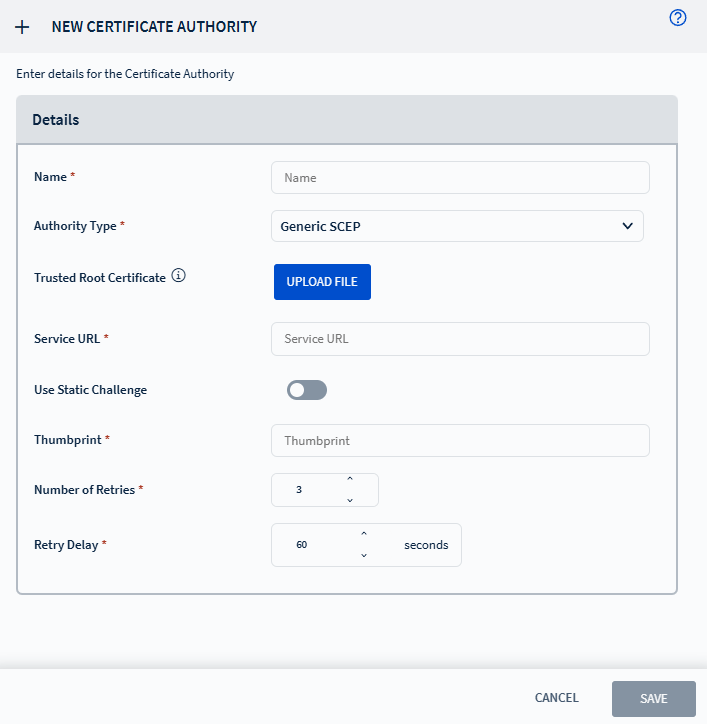The image size is (707, 724).
Task: Cancel the new certificate authority form
Action: [556, 698]
